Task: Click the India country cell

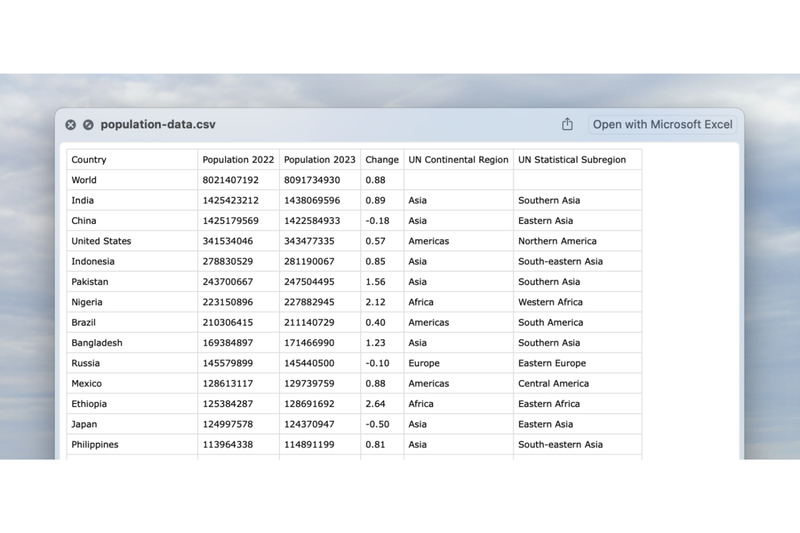Action: point(82,200)
